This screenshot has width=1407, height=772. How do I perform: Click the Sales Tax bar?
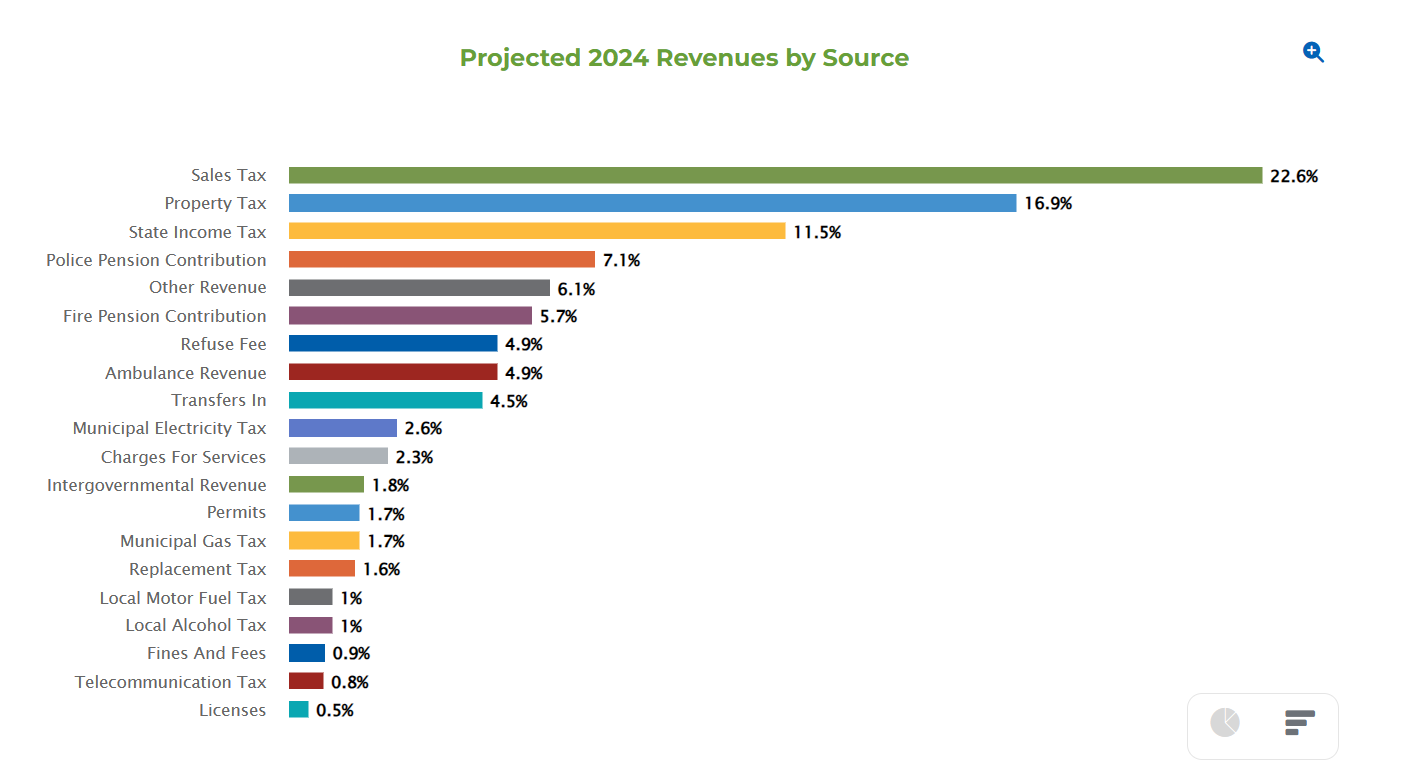(776, 175)
